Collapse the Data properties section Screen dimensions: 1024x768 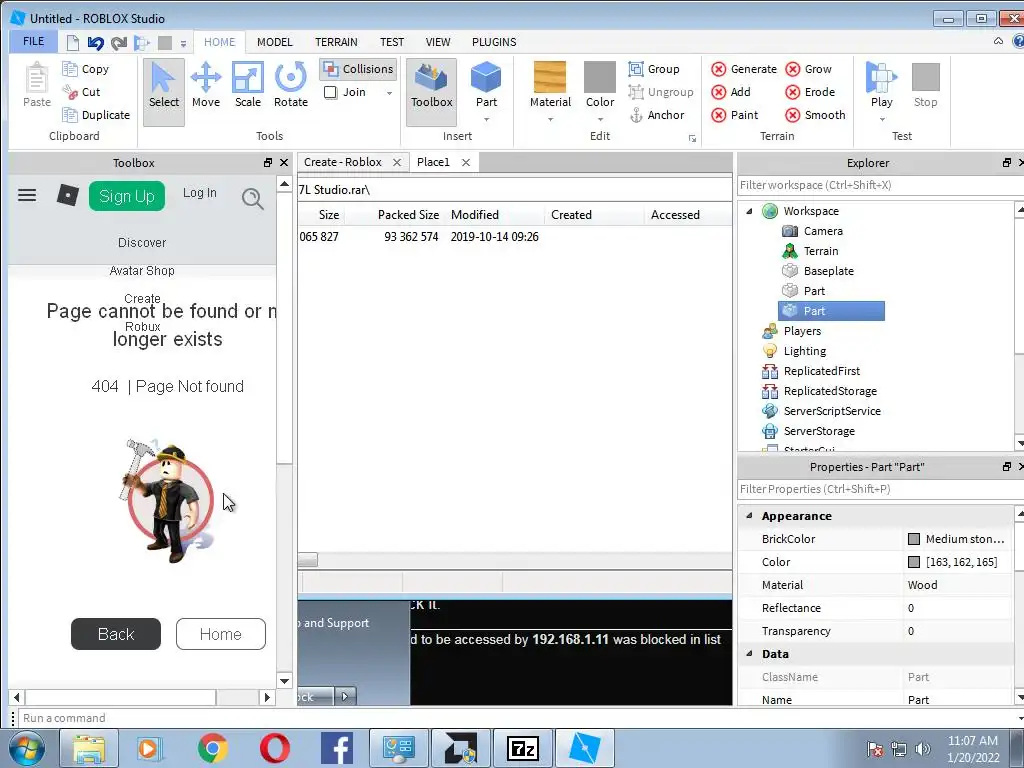coord(750,653)
